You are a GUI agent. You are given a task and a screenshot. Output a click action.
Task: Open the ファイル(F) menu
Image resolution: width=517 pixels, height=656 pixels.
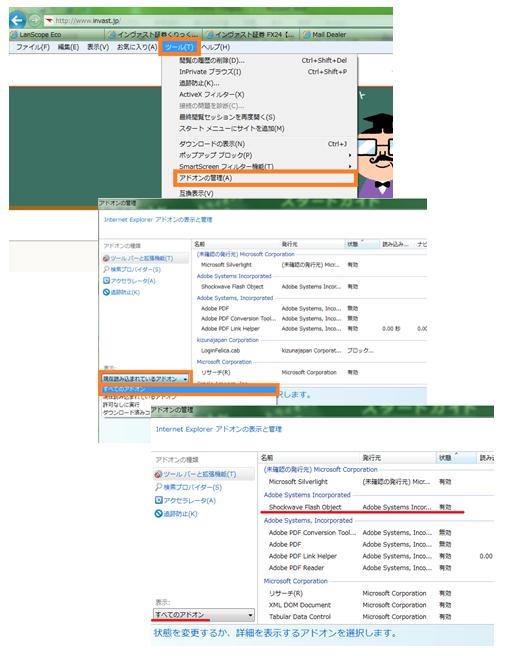(33, 47)
